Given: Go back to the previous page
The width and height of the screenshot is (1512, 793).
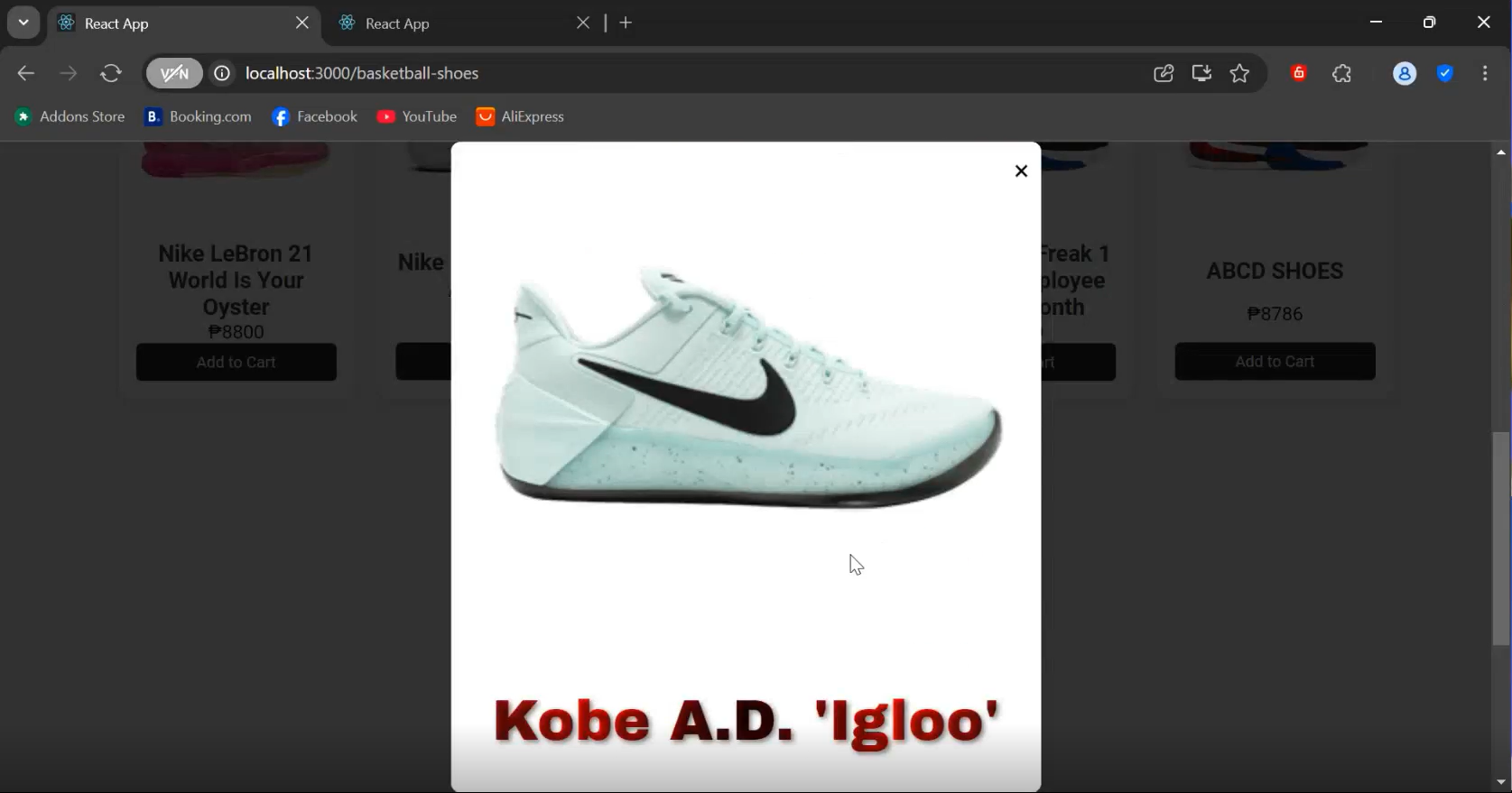Looking at the screenshot, I should pyautogui.click(x=26, y=73).
